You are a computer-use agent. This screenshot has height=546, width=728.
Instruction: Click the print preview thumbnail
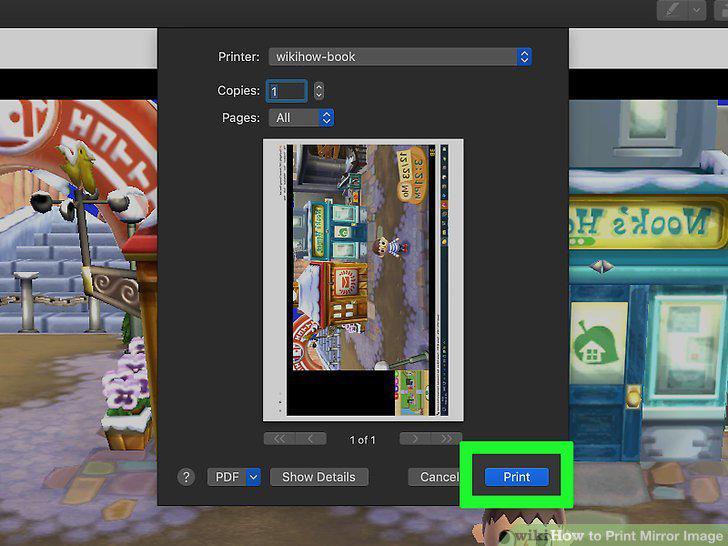pyautogui.click(x=363, y=280)
